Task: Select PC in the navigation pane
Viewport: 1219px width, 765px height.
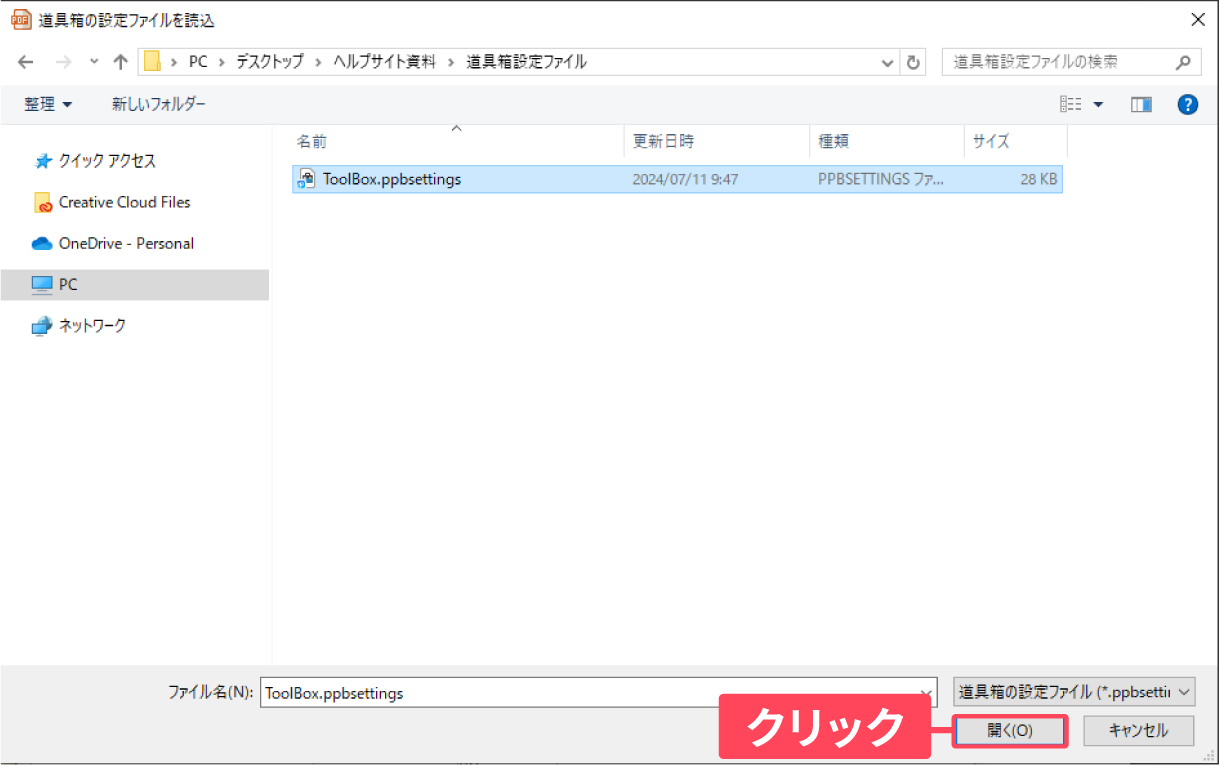Action: (135, 285)
